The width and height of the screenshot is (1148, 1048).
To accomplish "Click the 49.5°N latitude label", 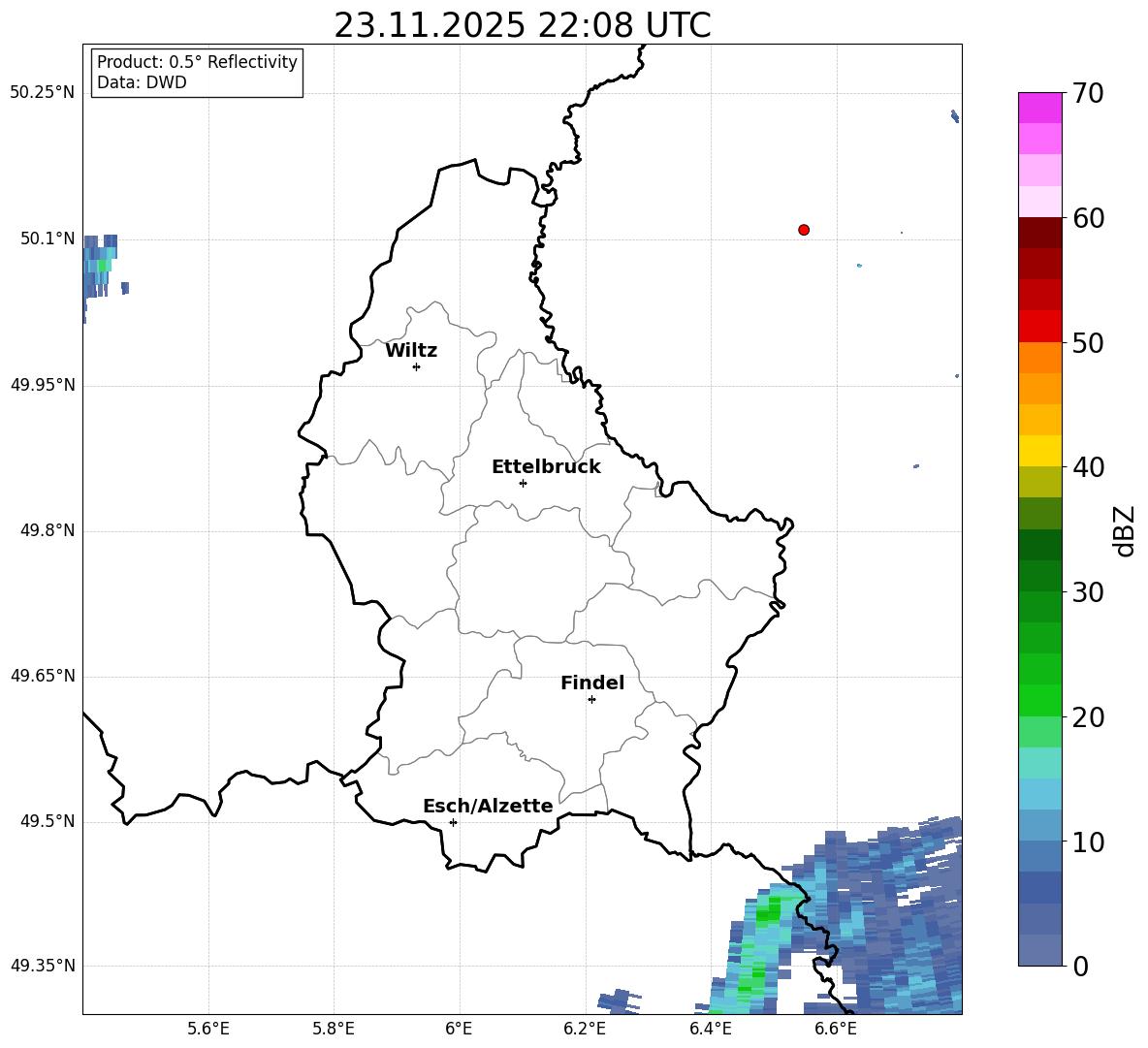I will tap(48, 821).
